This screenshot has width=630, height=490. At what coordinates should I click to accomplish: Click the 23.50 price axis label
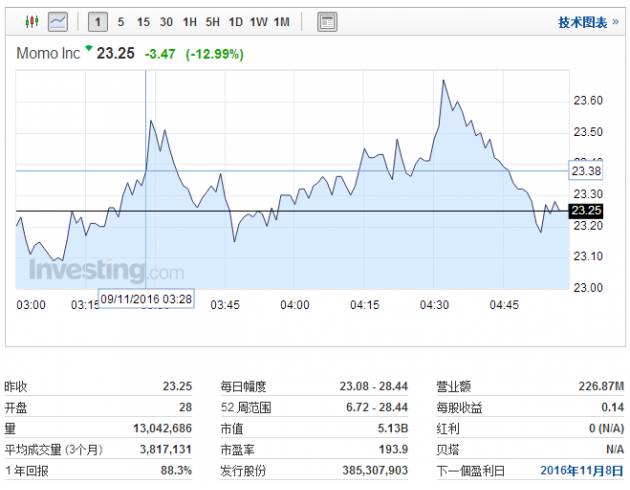tap(588, 132)
